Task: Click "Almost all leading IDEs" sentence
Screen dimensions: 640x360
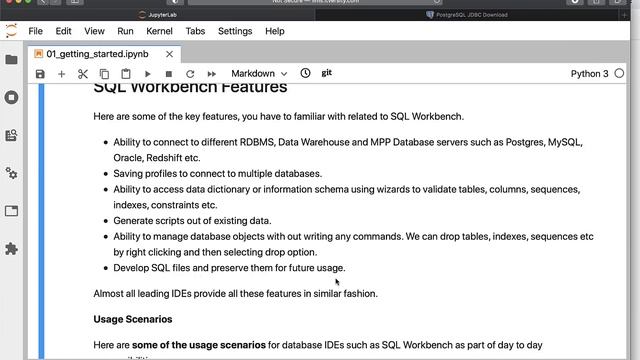Action: click(236, 293)
